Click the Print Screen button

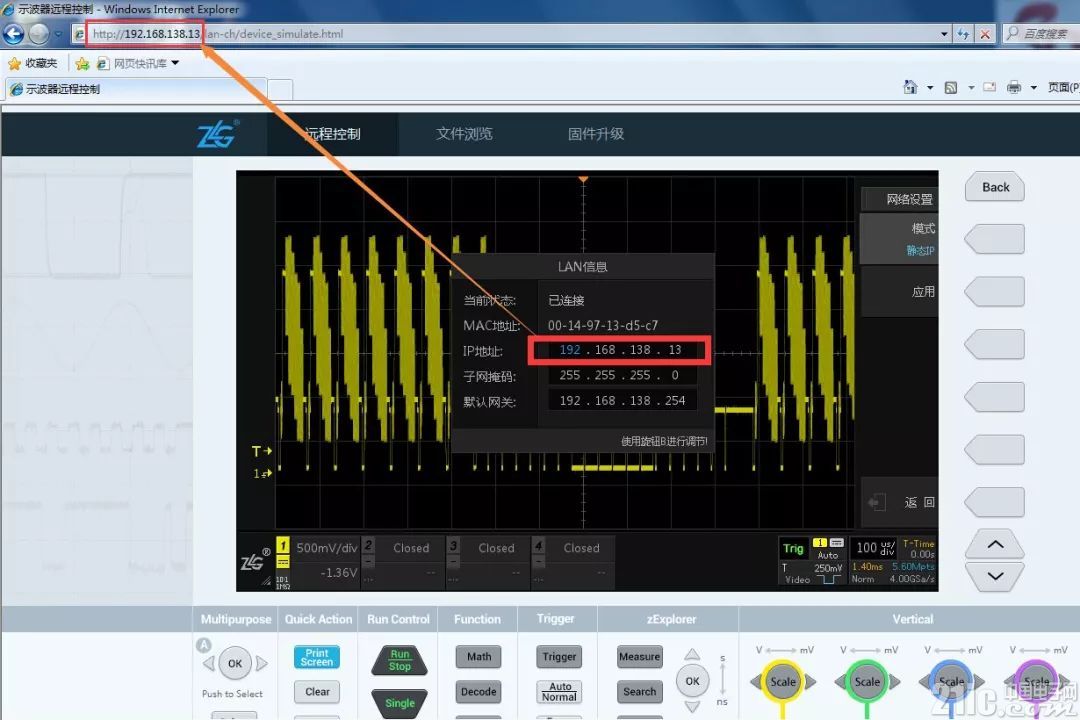(x=317, y=657)
